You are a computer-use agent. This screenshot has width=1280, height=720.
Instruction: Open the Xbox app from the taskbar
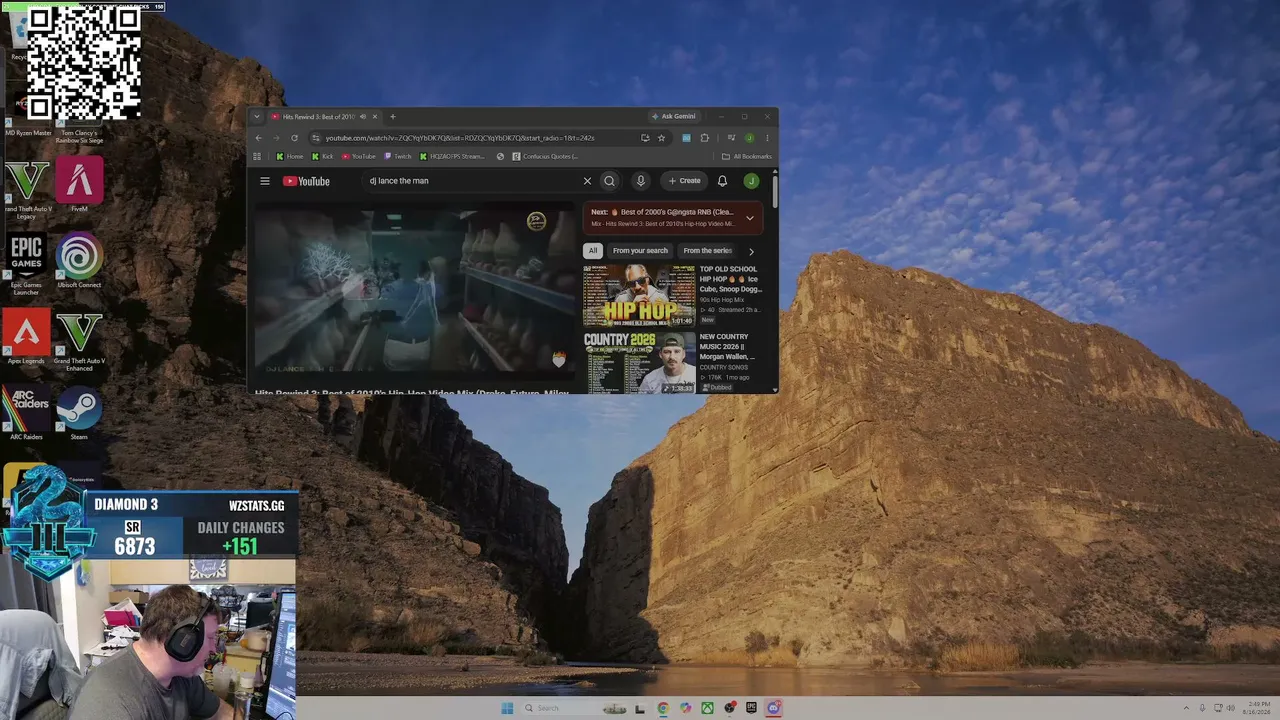pos(707,708)
